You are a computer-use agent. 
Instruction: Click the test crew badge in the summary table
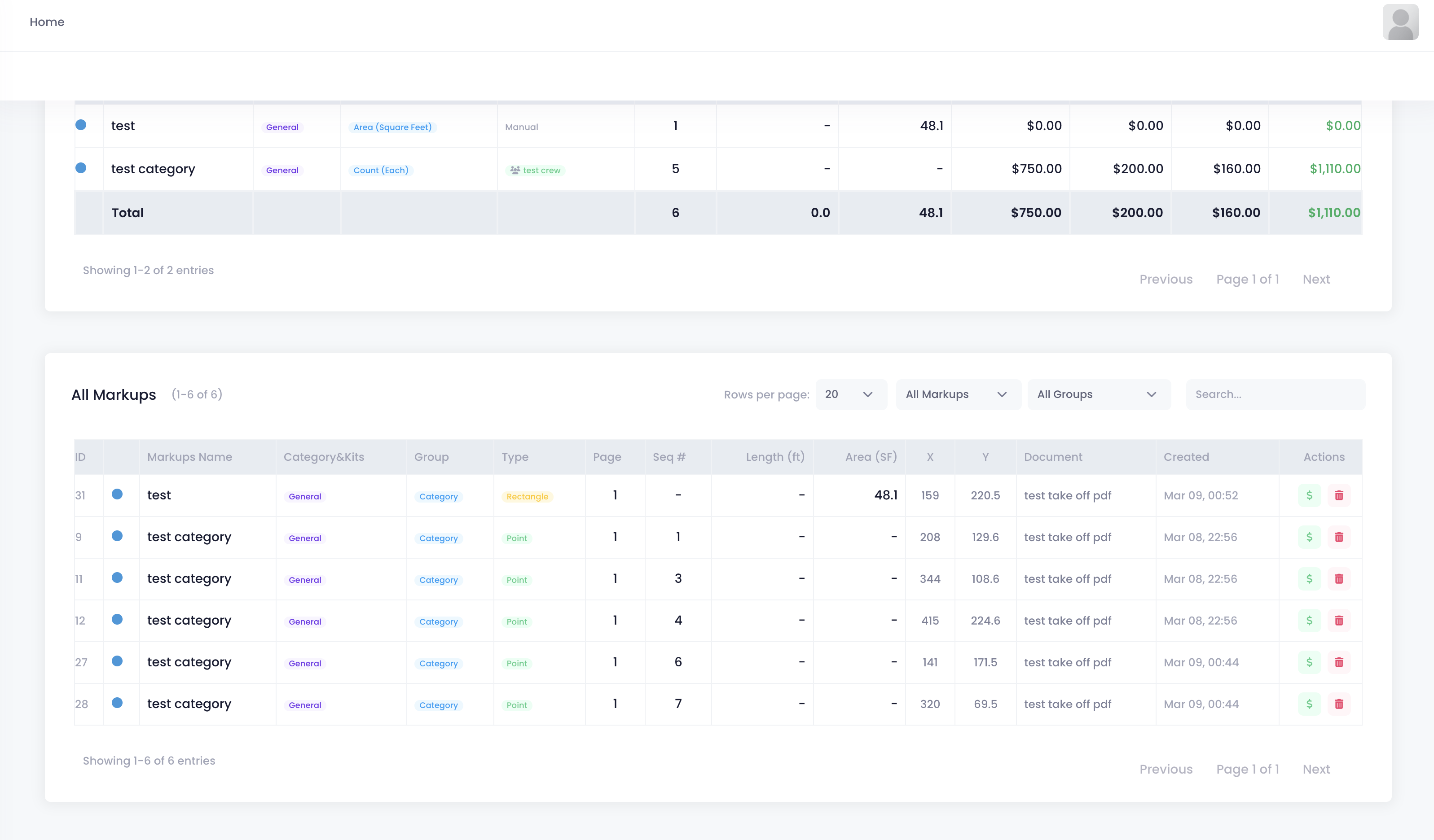point(536,170)
